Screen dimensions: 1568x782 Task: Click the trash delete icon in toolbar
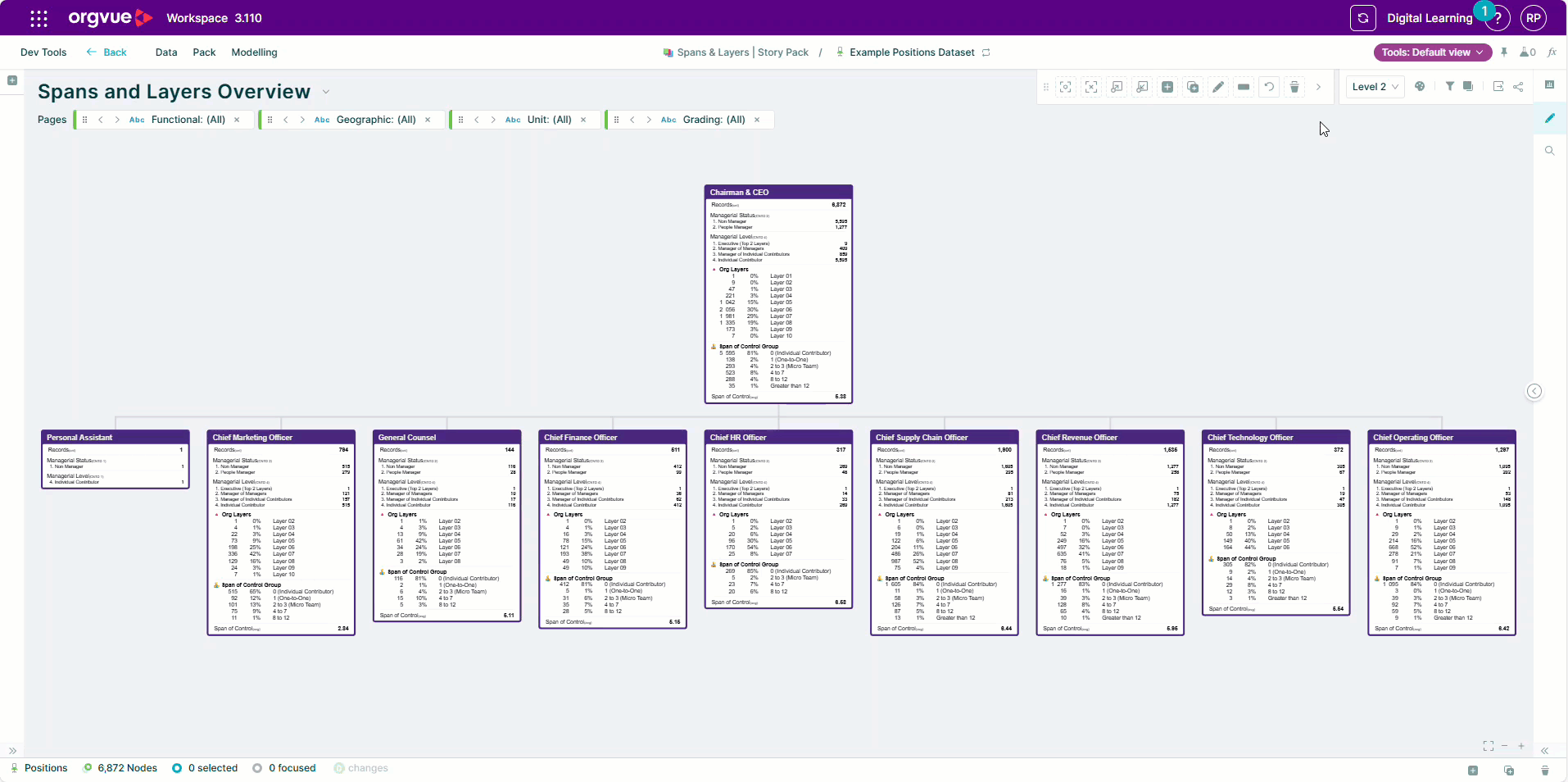1294,86
